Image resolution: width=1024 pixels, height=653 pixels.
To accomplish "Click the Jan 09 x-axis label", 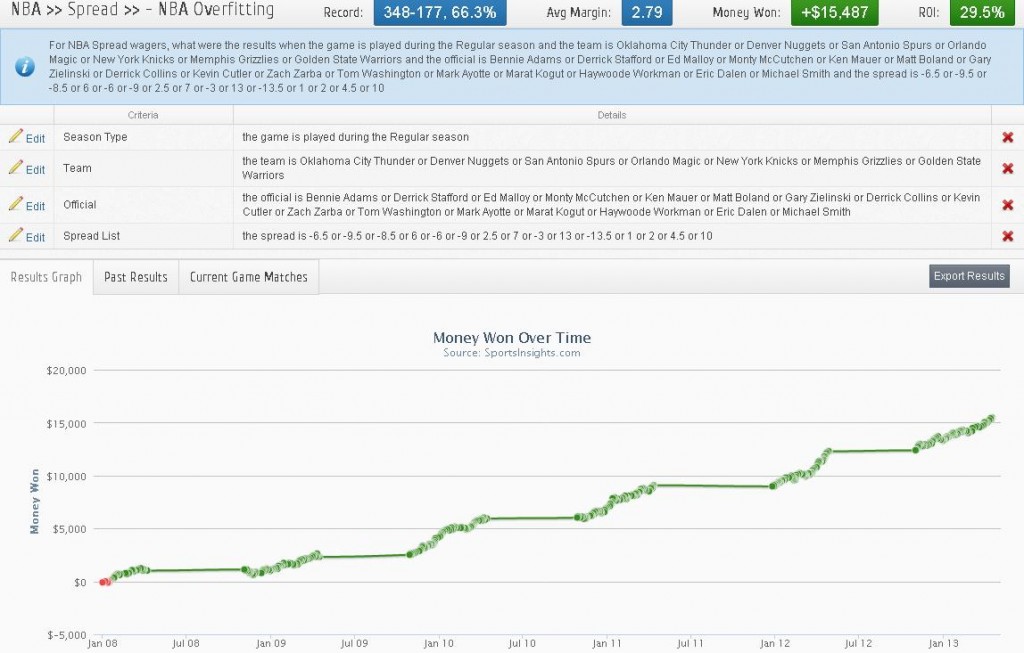I will [x=271, y=643].
